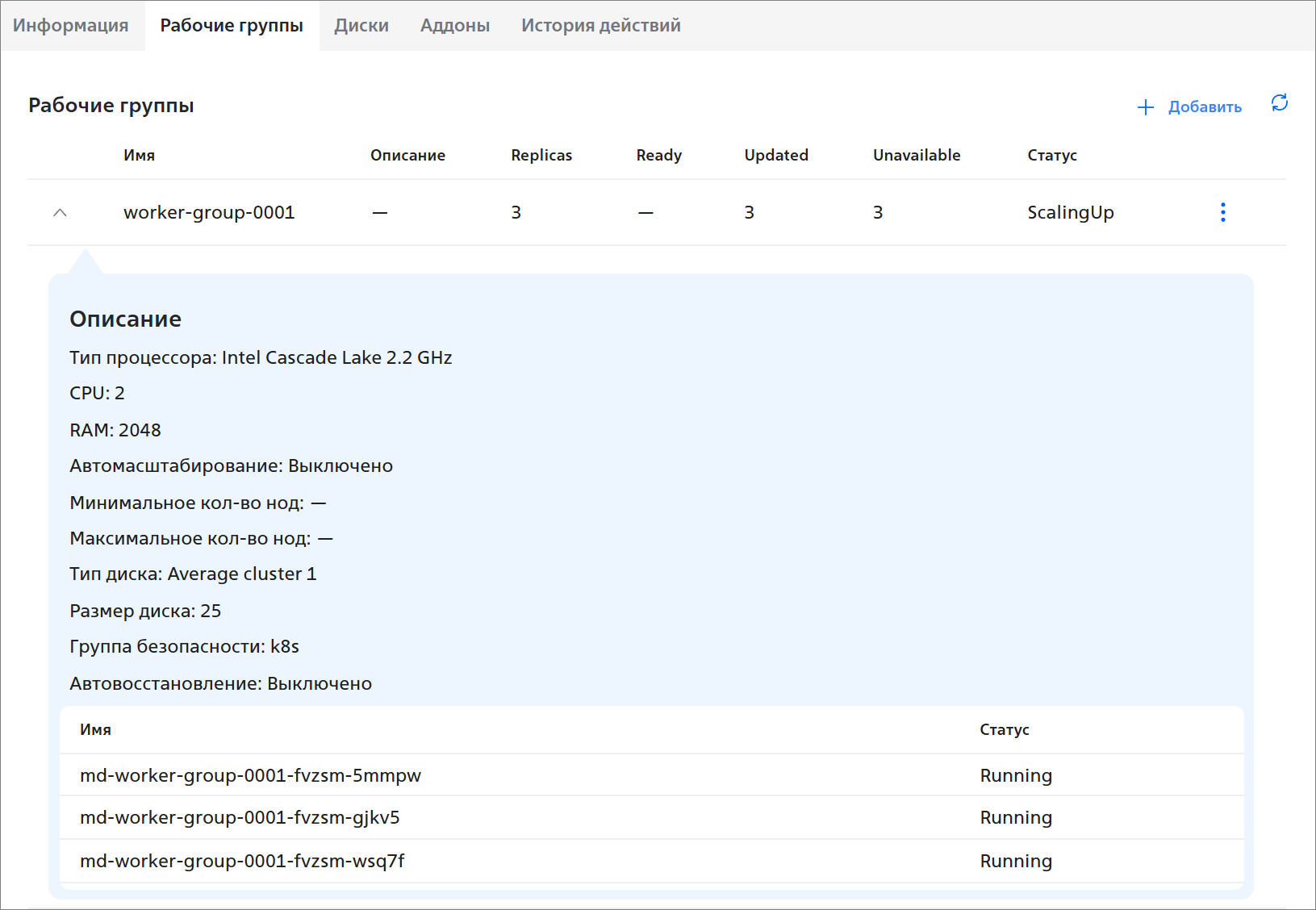Screen dimensions: 1316x910
Task: Click the plus icon beside Добавить
Action: pyautogui.click(x=1145, y=107)
